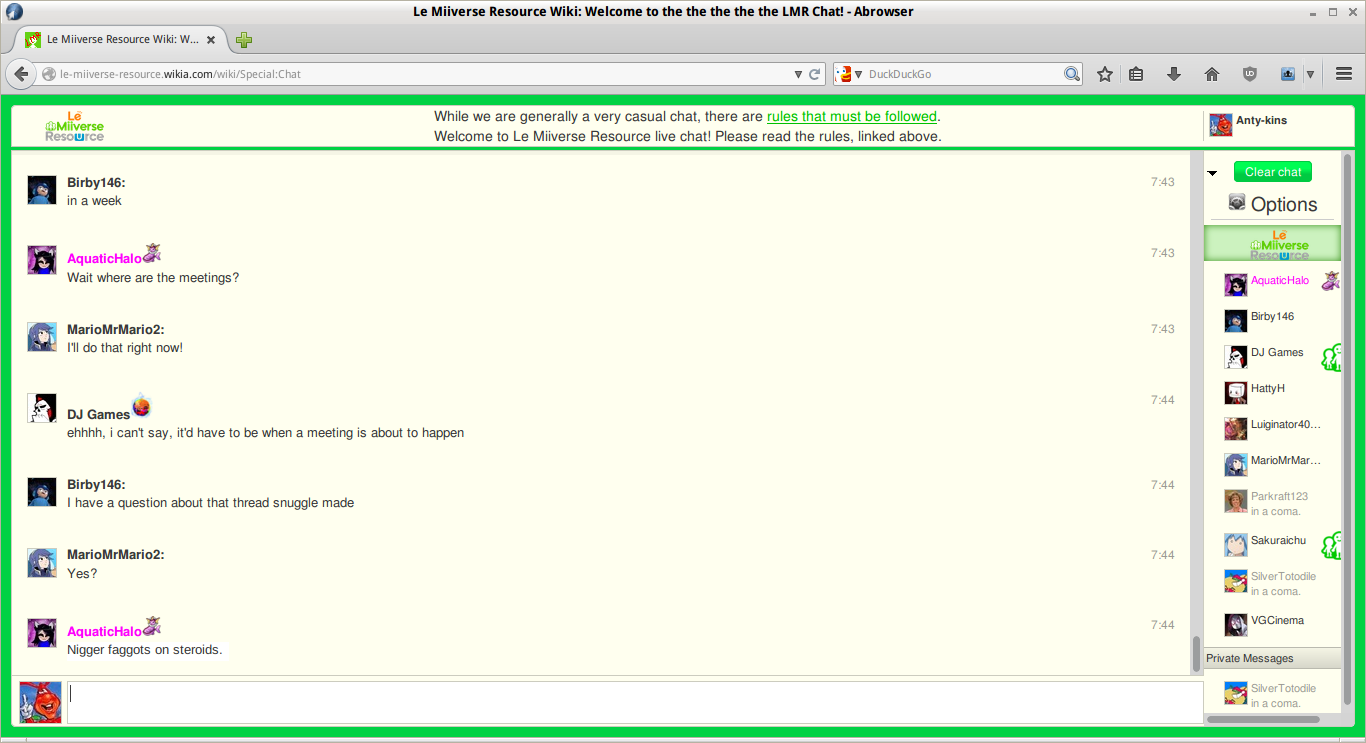This screenshot has width=1366, height=743.
Task: Click Sakuraichu's avatar in the user list
Action: pyautogui.click(x=1236, y=545)
